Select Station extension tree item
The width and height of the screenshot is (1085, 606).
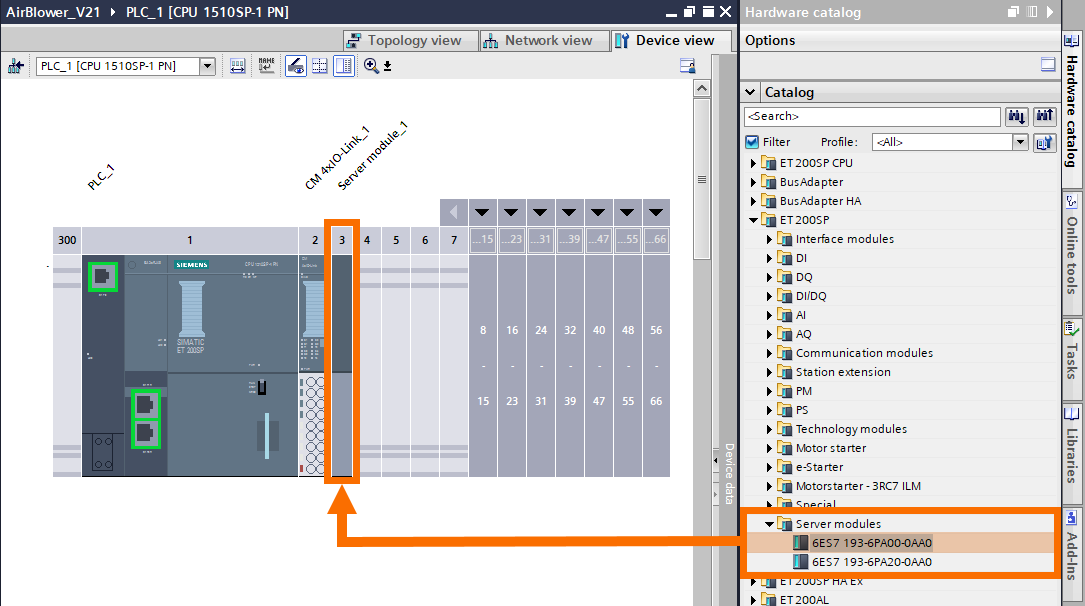point(842,372)
